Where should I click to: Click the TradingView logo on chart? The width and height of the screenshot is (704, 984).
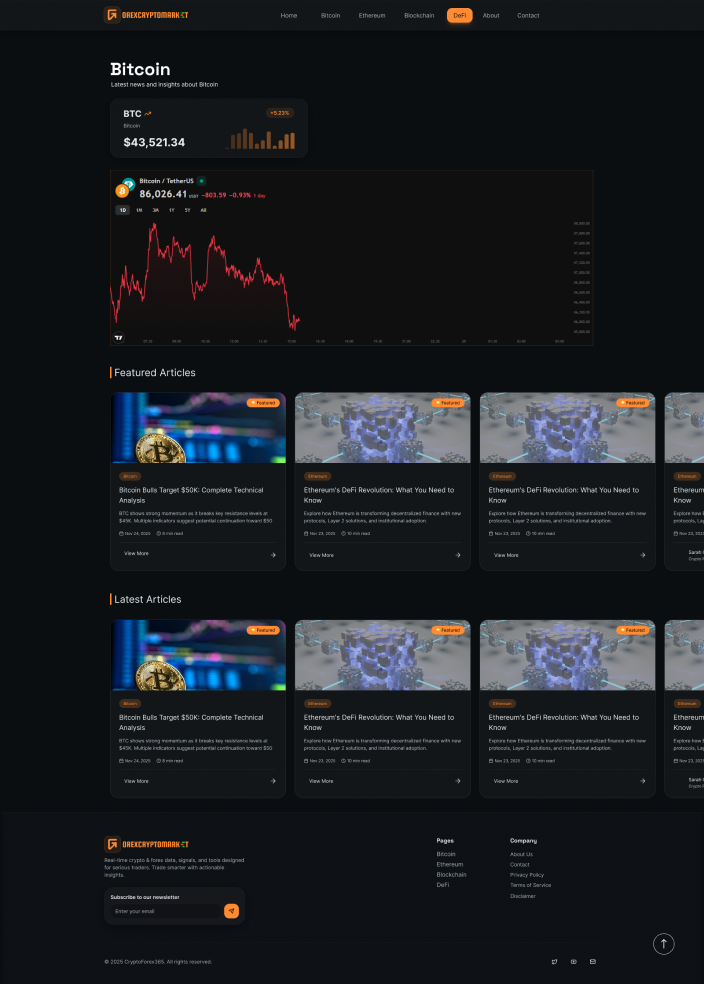pyautogui.click(x=119, y=338)
